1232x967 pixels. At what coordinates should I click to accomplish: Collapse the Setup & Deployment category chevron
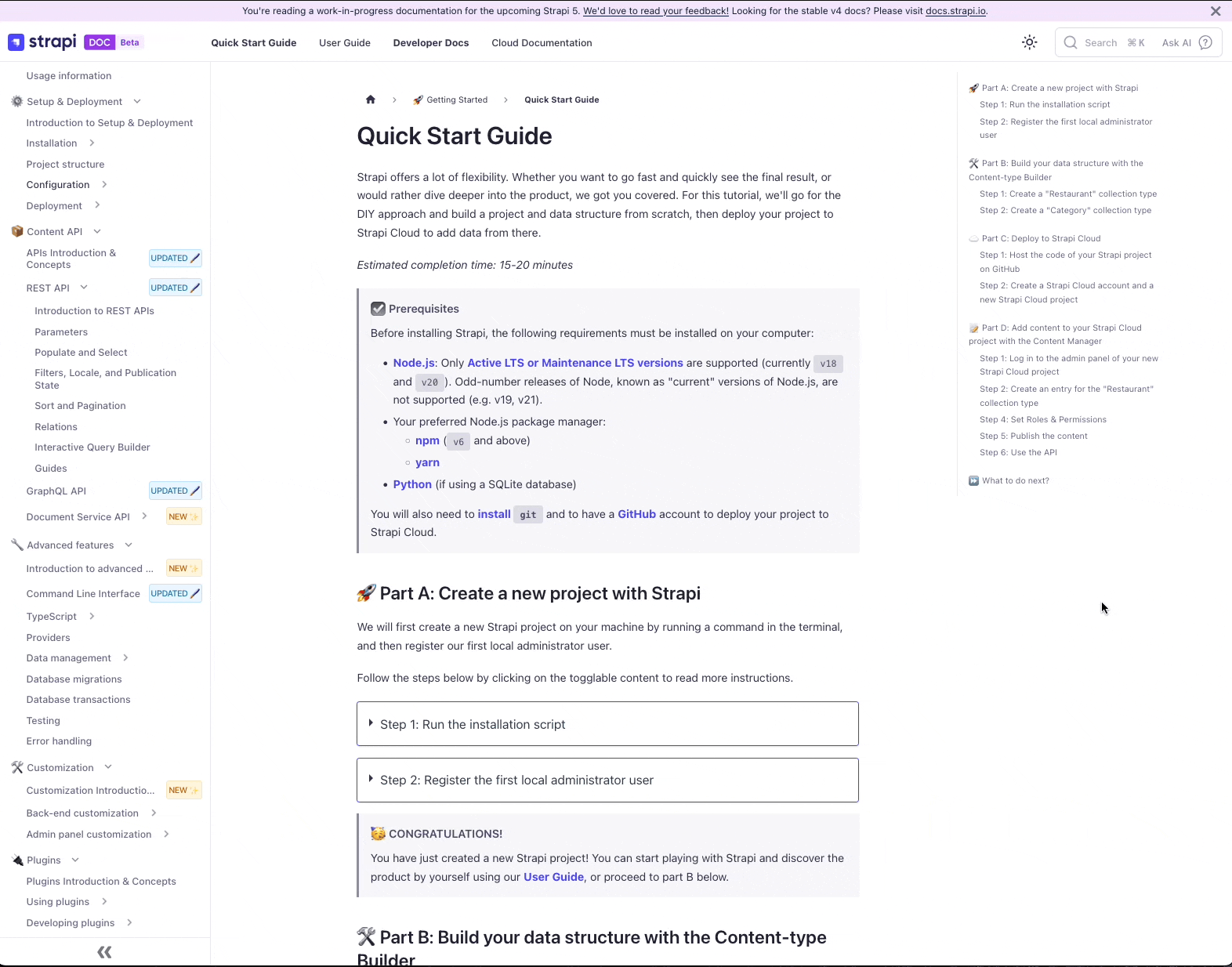click(137, 102)
